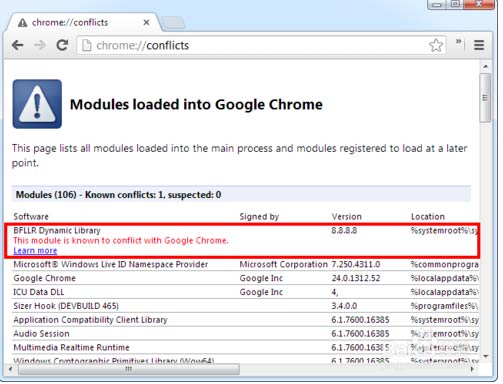Show hidden extensions via the chevron icon
Screen dimensions: 503x384
pos(459,41)
